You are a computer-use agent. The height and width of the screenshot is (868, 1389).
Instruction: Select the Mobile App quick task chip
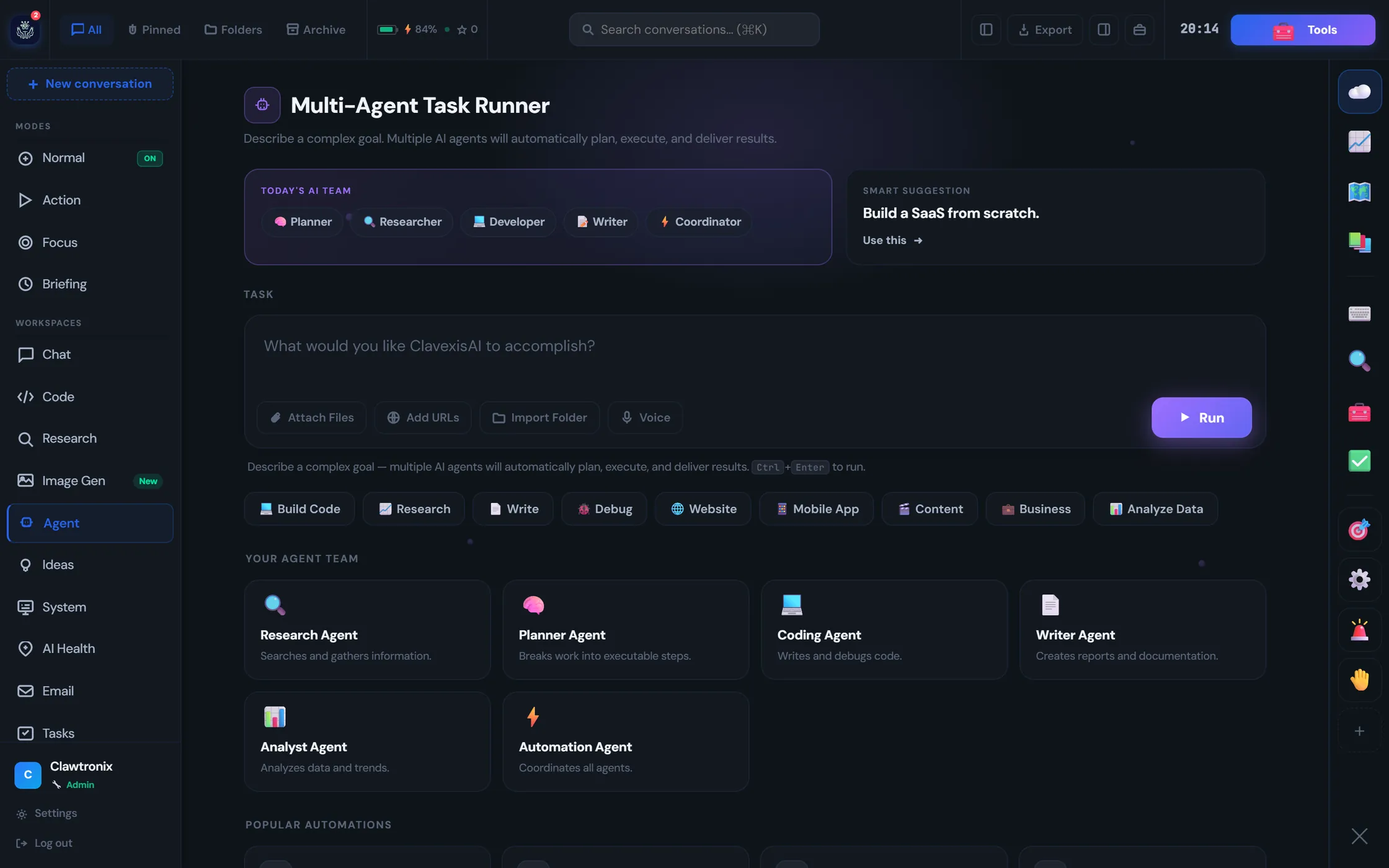816,509
